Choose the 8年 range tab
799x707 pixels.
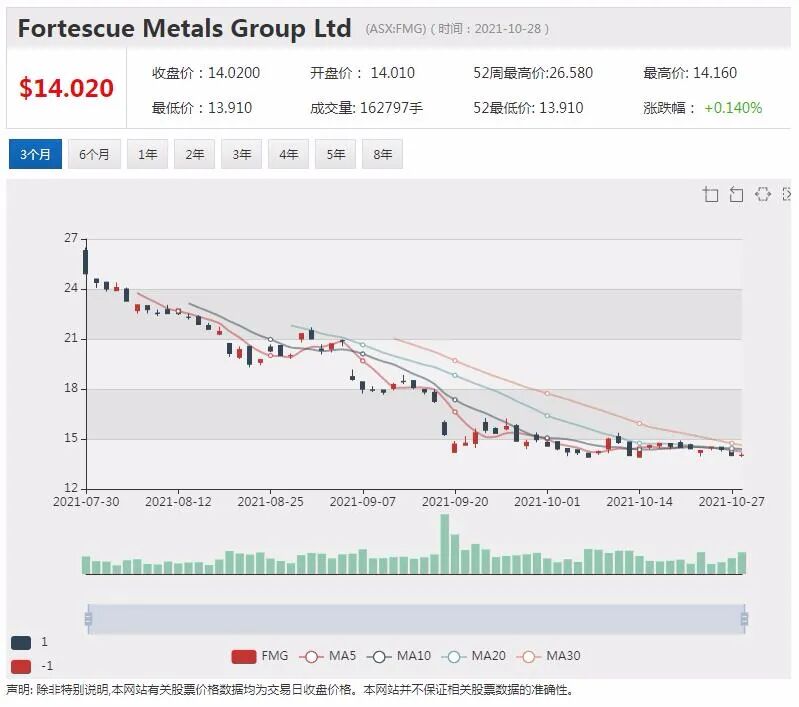point(382,154)
